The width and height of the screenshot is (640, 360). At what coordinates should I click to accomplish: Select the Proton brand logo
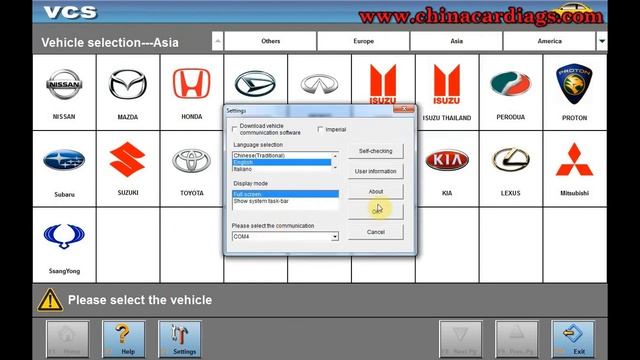pos(574,84)
